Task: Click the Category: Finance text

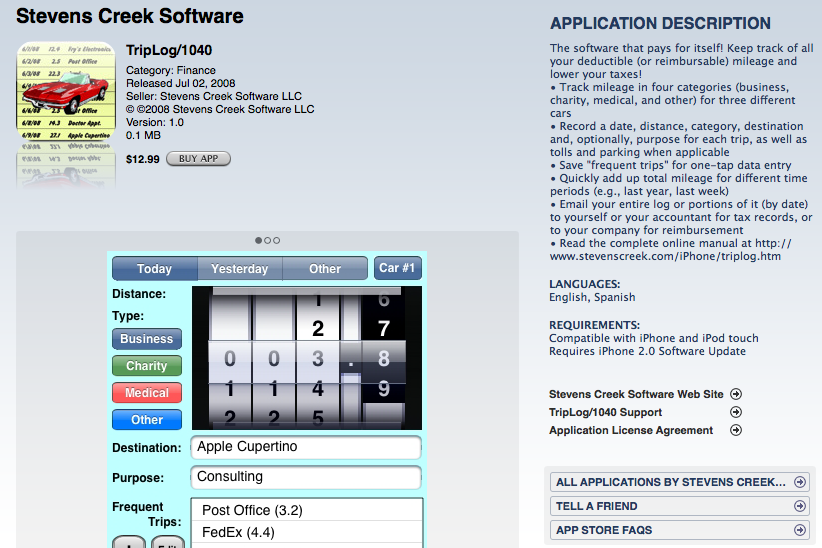Action: [170, 70]
